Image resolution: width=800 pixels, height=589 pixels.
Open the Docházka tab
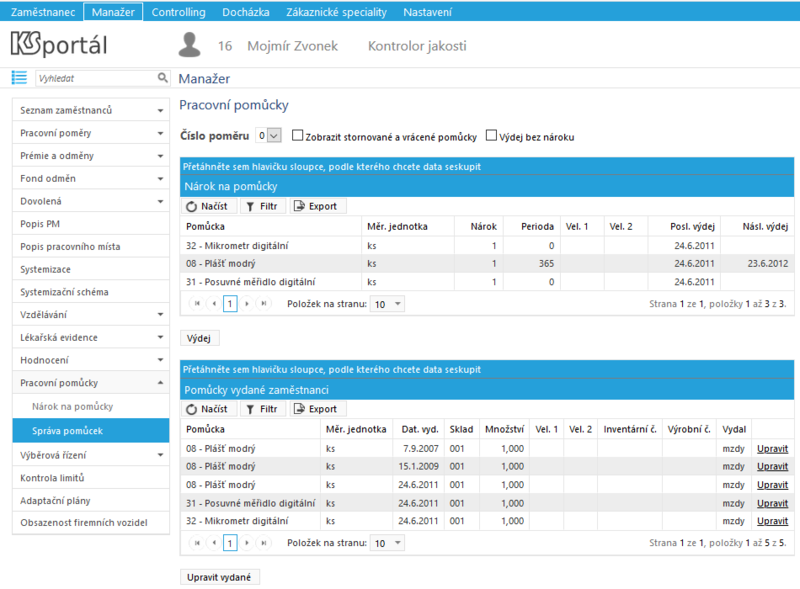246,12
